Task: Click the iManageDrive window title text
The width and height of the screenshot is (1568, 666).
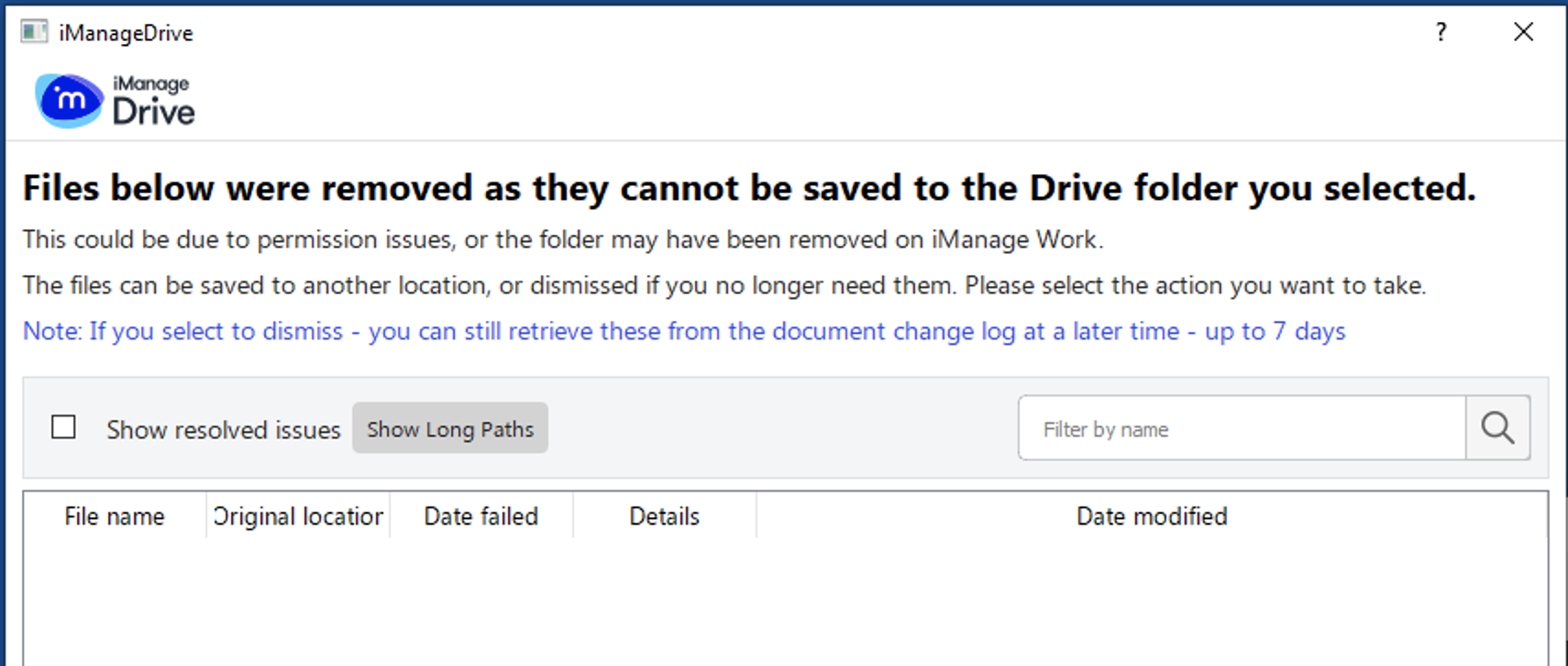Action: [126, 33]
